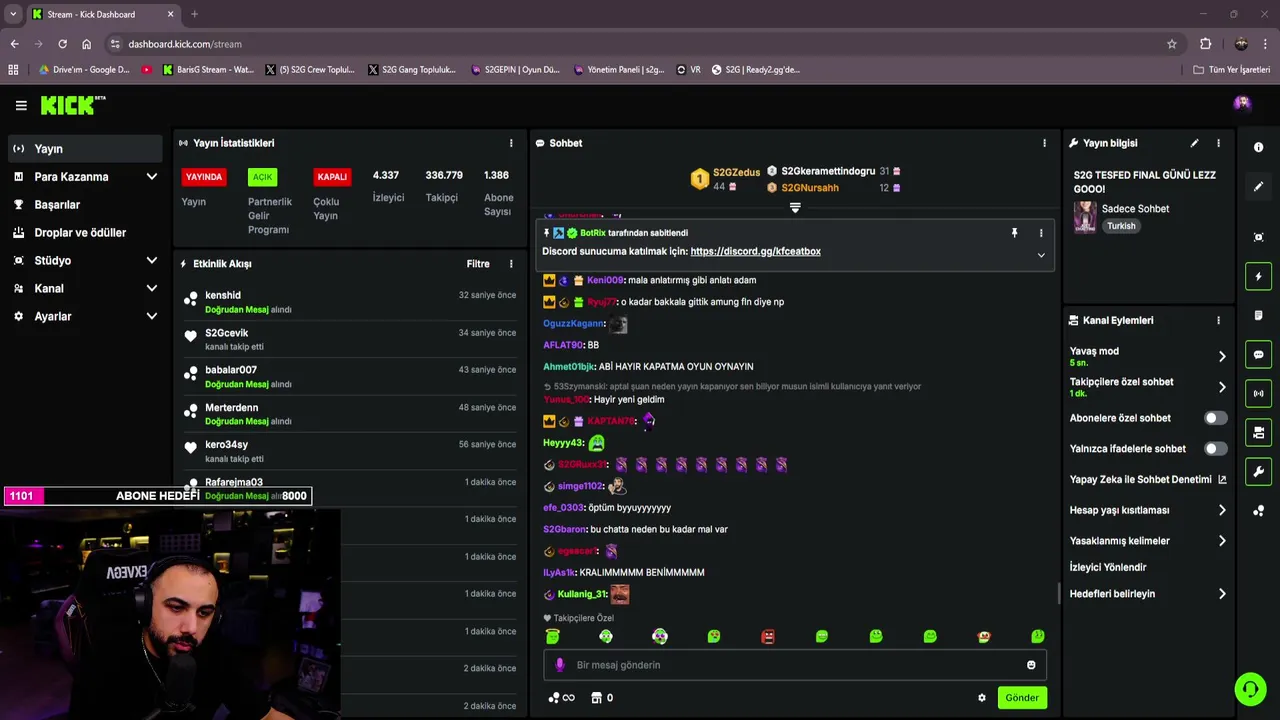
Task: Click İzleyici Yönlendir
Action: click(1108, 567)
